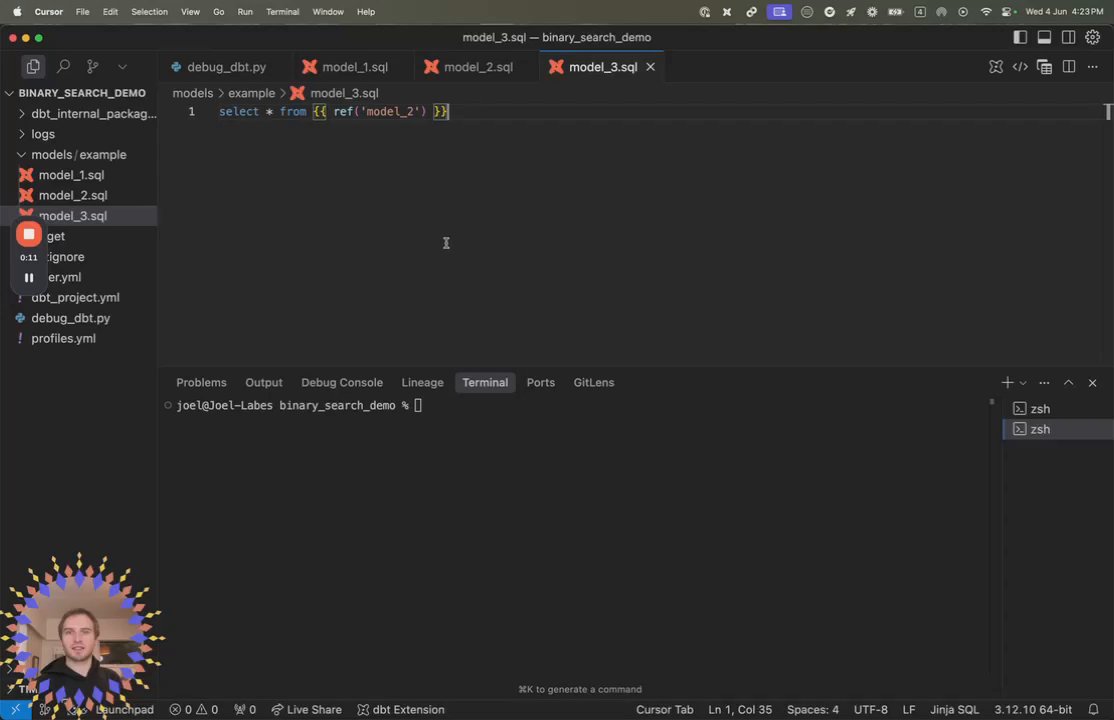Open editor more actions menu
Image resolution: width=1114 pixels, height=720 pixels.
[x=1093, y=66]
